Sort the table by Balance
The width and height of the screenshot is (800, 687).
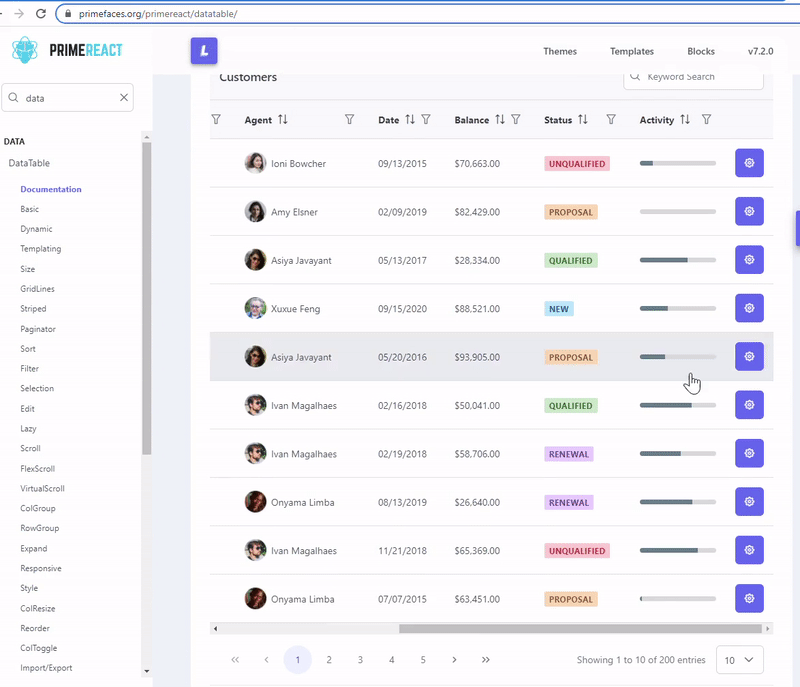500,119
